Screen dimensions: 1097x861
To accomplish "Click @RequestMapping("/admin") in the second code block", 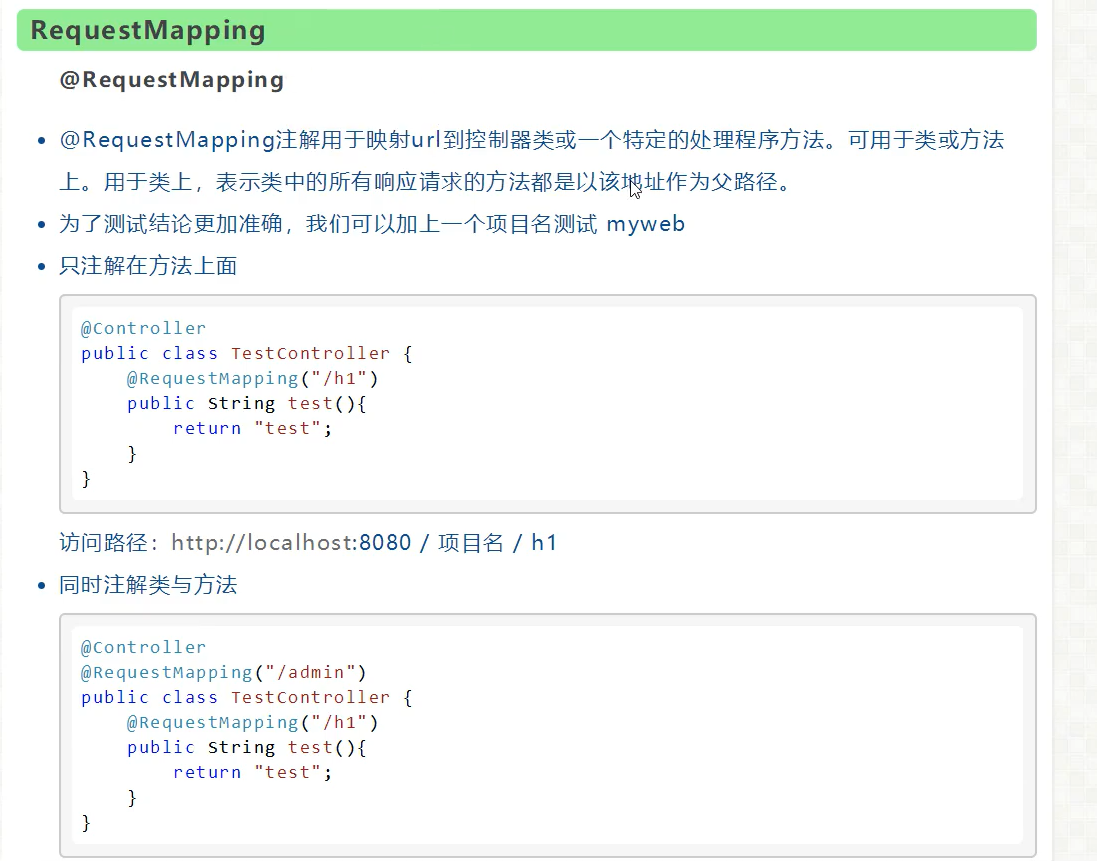I will 223,672.
